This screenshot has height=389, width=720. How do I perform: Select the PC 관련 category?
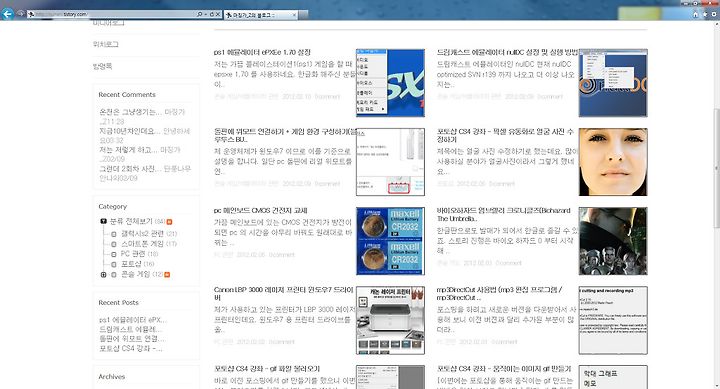tap(133, 254)
